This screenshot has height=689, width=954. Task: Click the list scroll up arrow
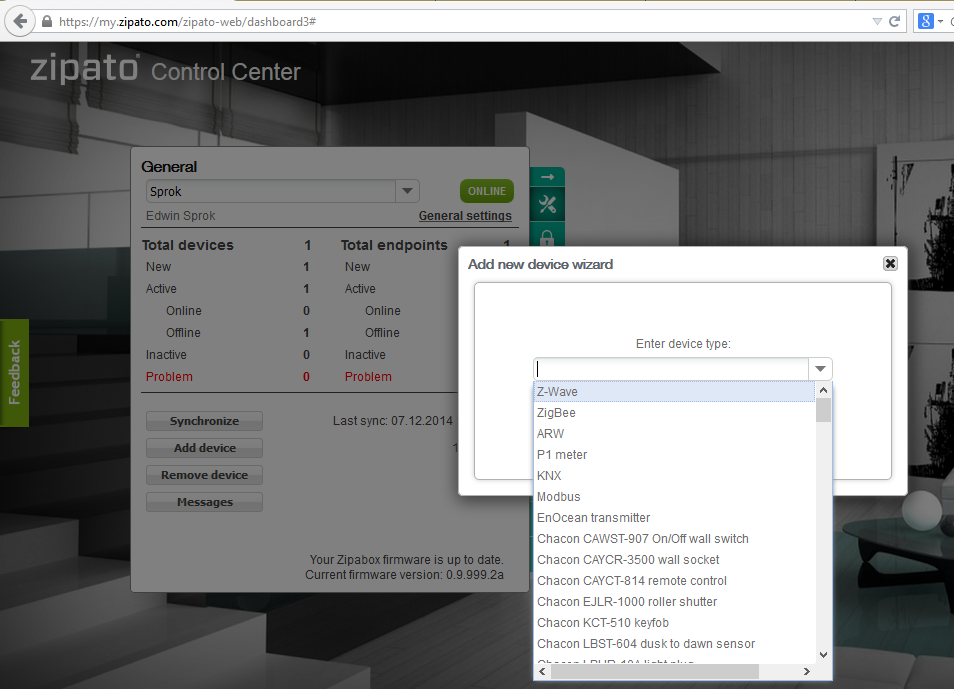click(x=823, y=390)
